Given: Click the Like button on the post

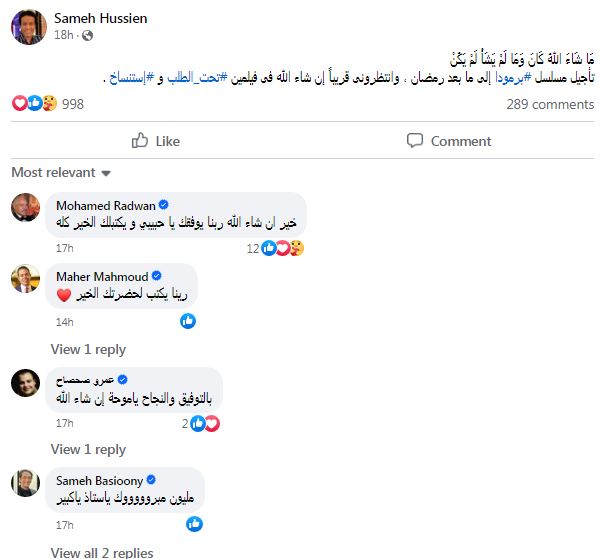Looking at the screenshot, I should pos(156,141).
